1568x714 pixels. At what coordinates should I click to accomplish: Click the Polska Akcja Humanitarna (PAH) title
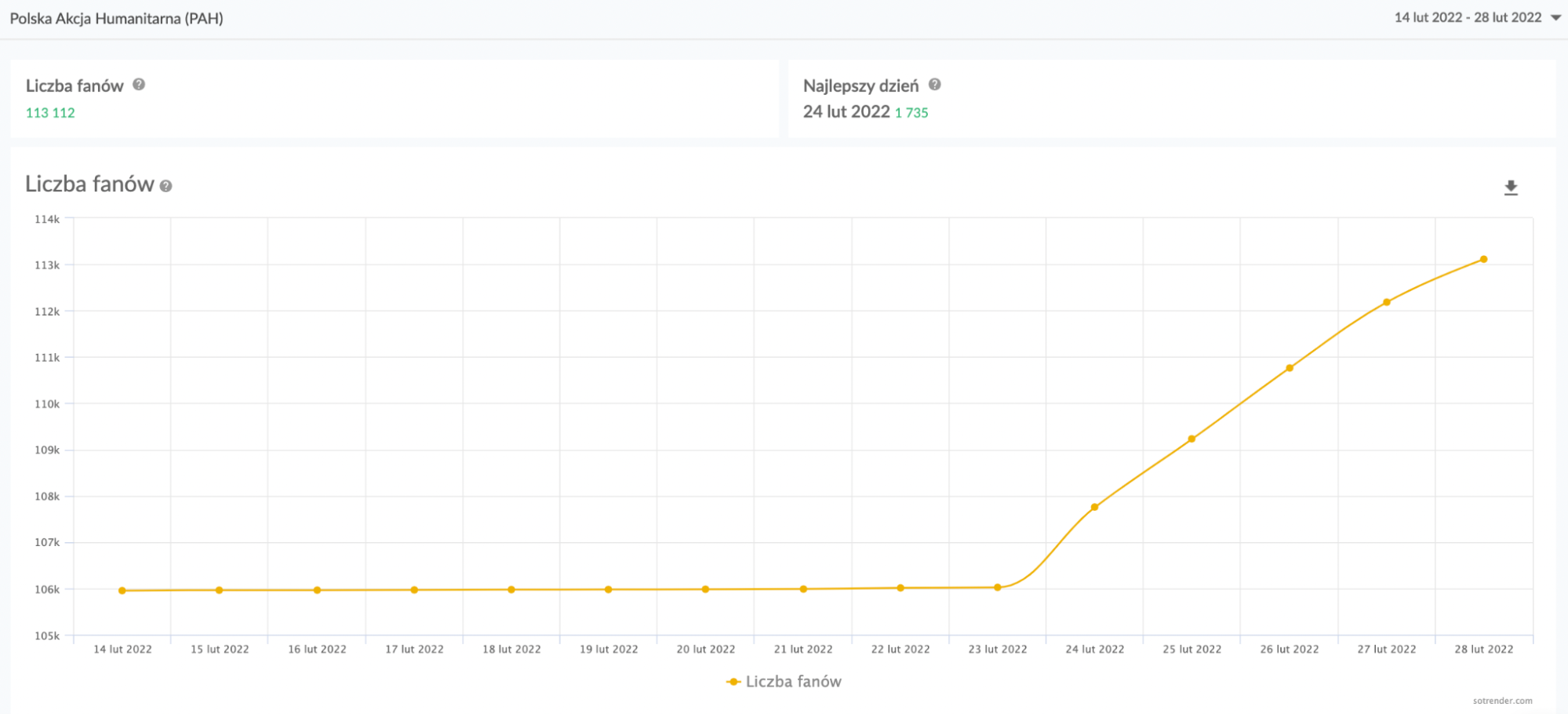coord(116,18)
